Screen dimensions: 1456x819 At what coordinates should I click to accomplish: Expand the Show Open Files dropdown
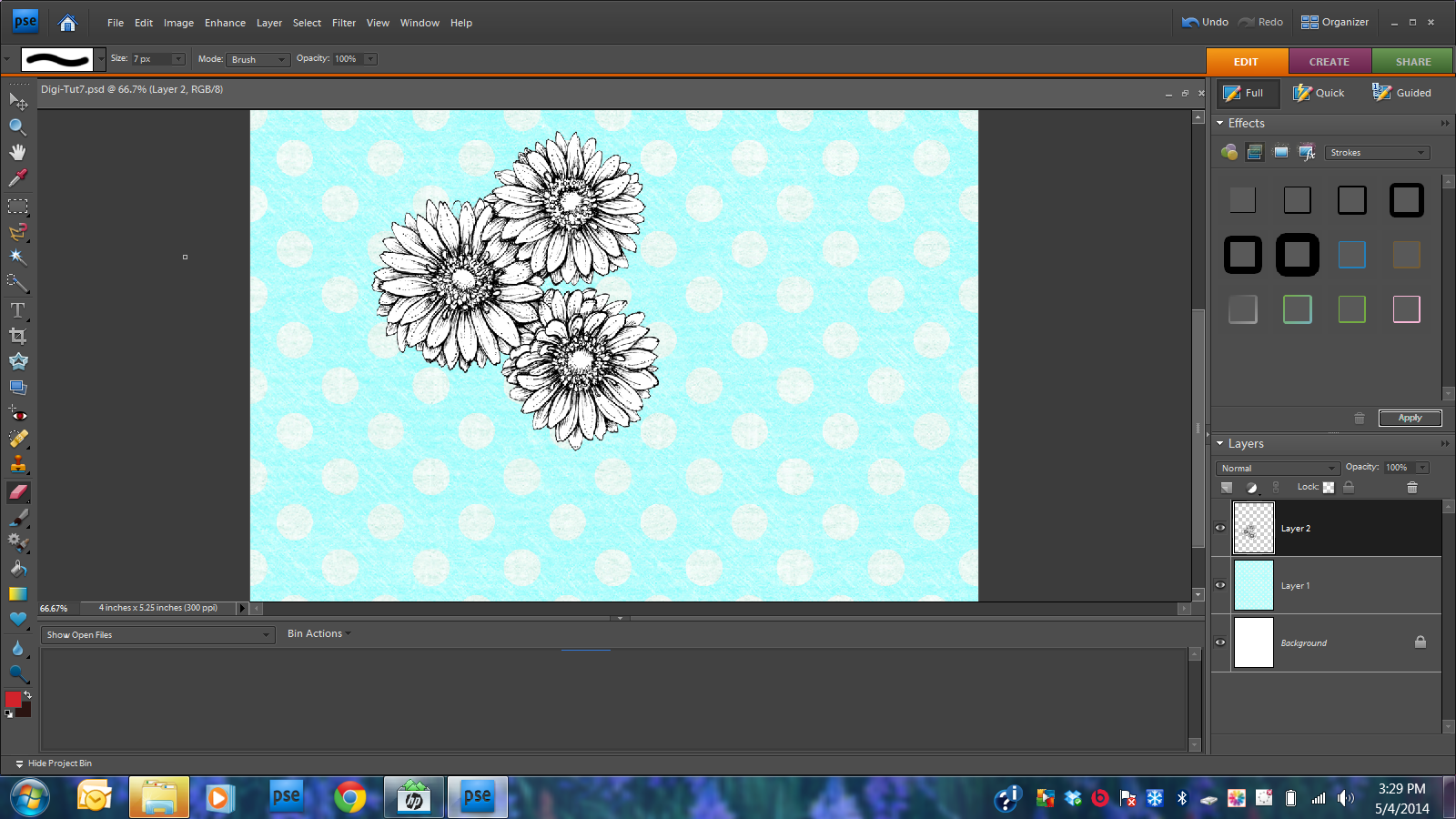(x=157, y=635)
